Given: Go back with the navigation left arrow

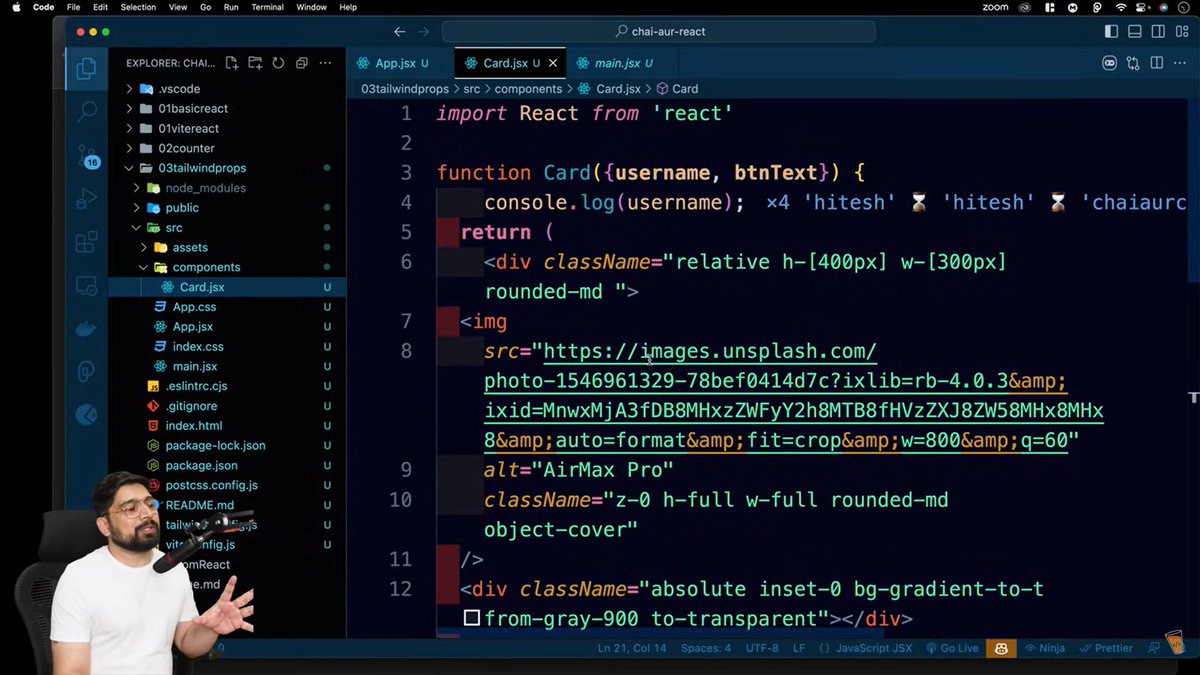Looking at the screenshot, I should point(400,32).
